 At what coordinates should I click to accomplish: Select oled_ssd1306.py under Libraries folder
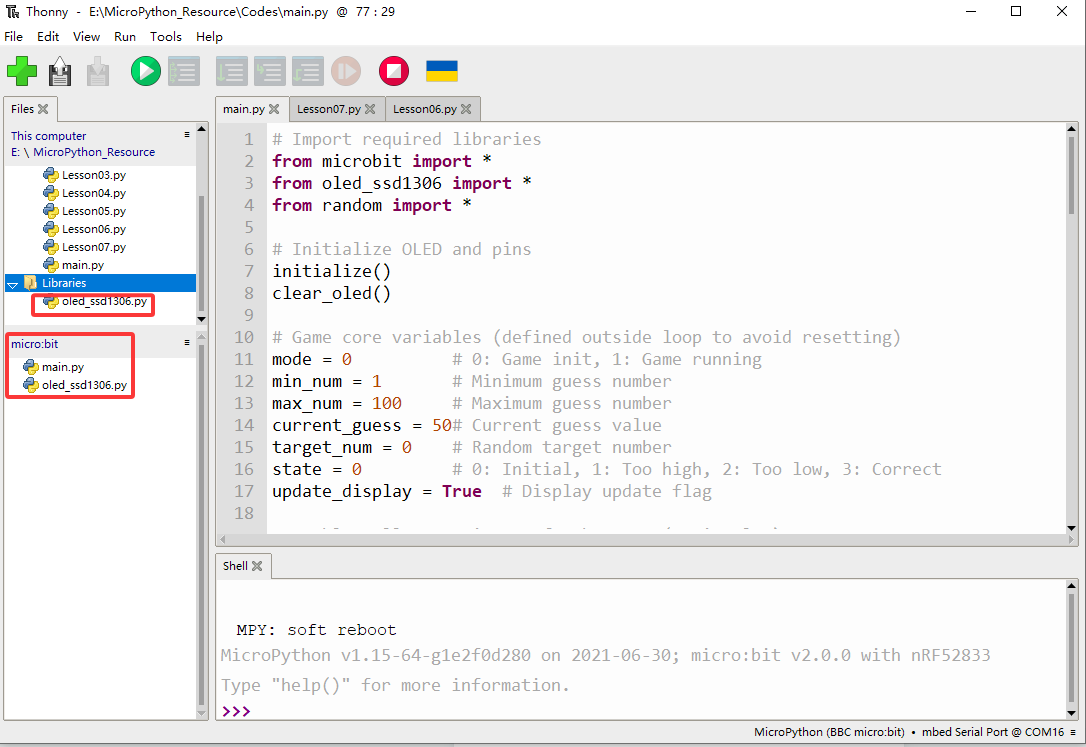(x=104, y=301)
